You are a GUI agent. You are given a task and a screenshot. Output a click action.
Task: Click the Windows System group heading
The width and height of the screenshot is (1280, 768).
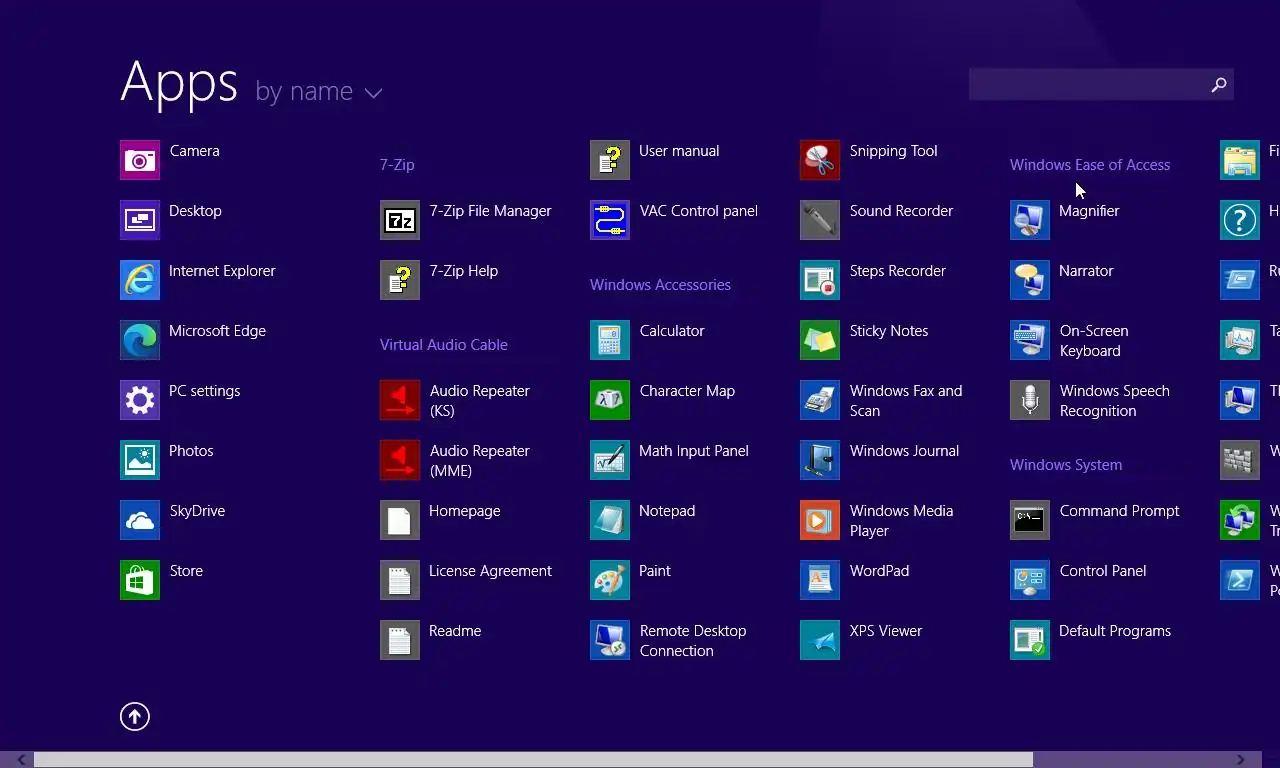click(1066, 465)
